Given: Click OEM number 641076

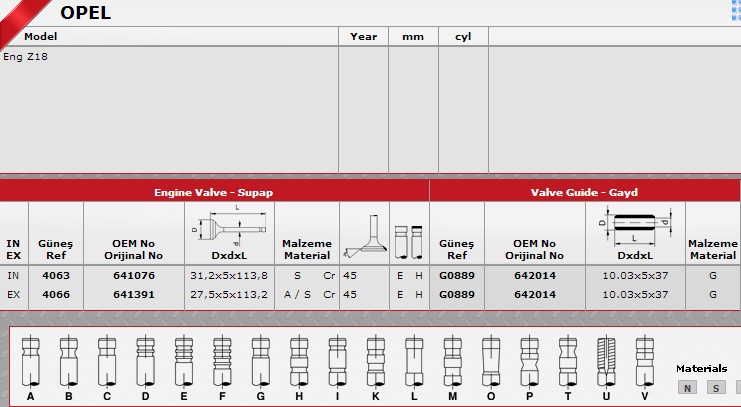Looking at the screenshot, I should pos(133,274).
